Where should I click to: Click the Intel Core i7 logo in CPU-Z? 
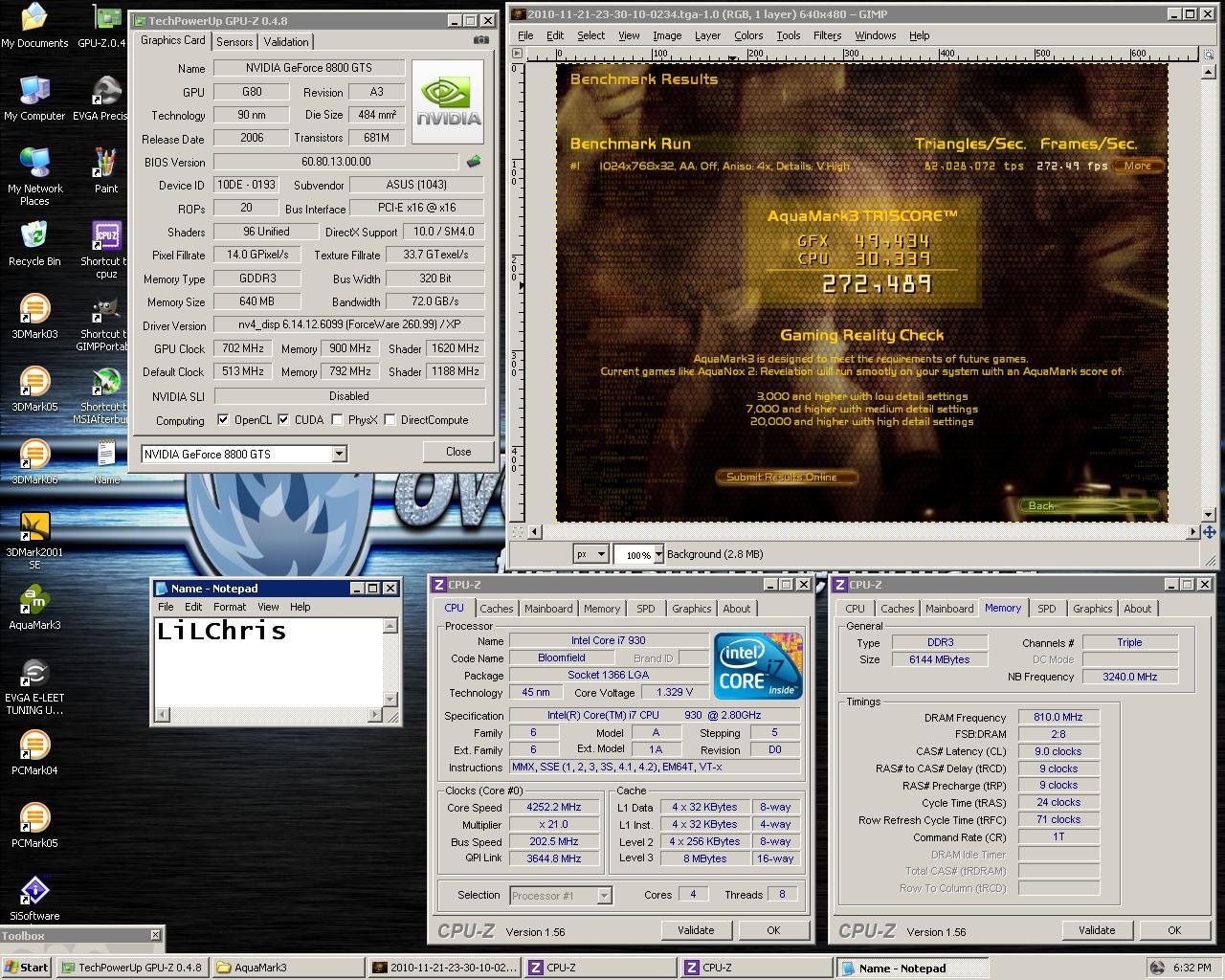[759, 665]
